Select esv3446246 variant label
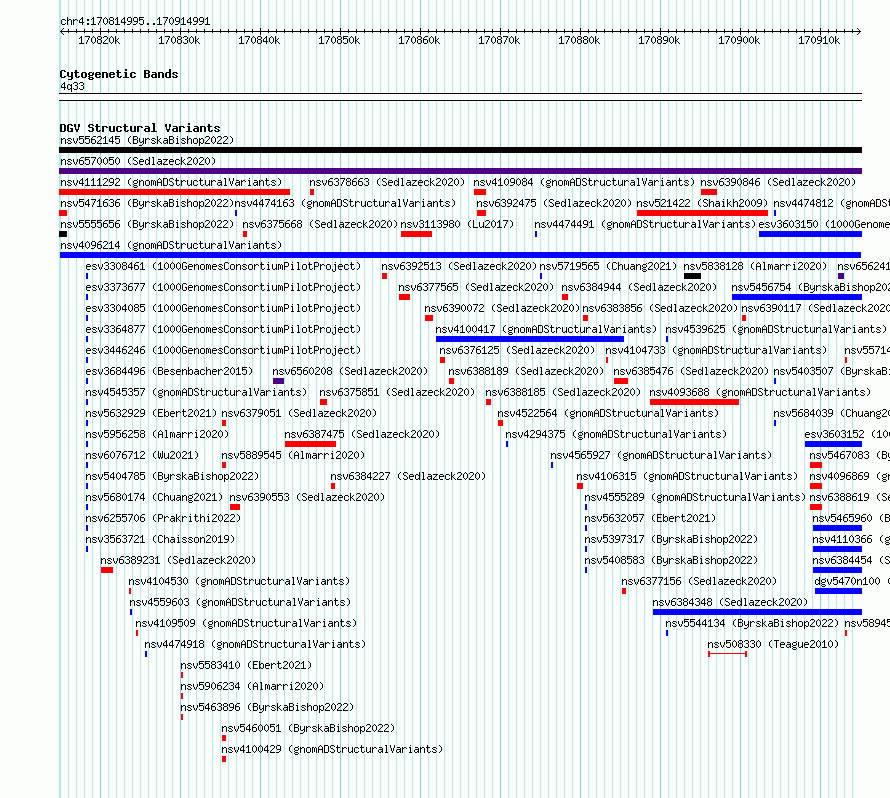This screenshot has height=798, width=890. pyautogui.click(x=223, y=350)
